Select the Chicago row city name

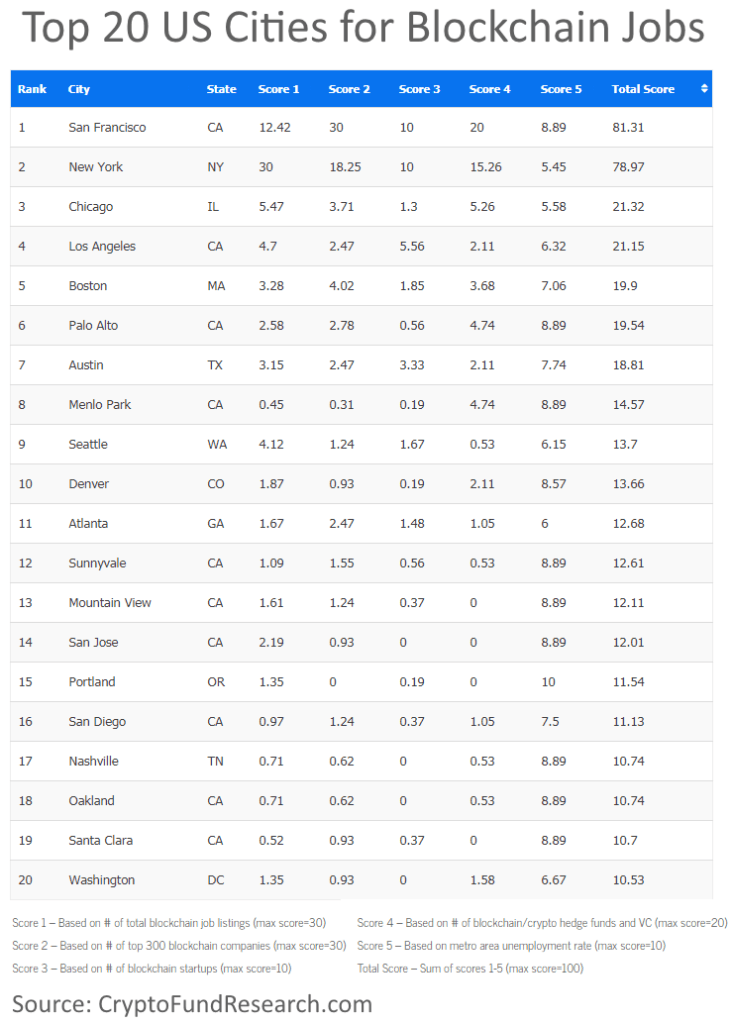tap(91, 207)
